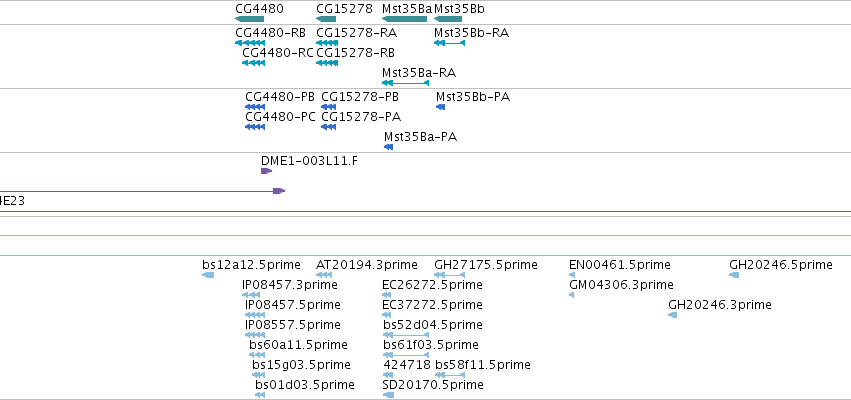Click the bs12a12.5prime EST glyph
The image size is (851, 400).
pyautogui.click(x=208, y=275)
